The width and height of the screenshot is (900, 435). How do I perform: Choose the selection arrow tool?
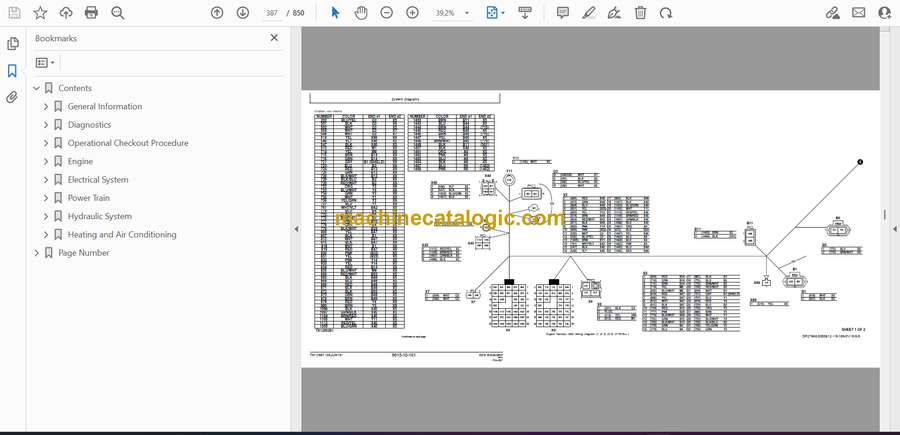(x=336, y=13)
